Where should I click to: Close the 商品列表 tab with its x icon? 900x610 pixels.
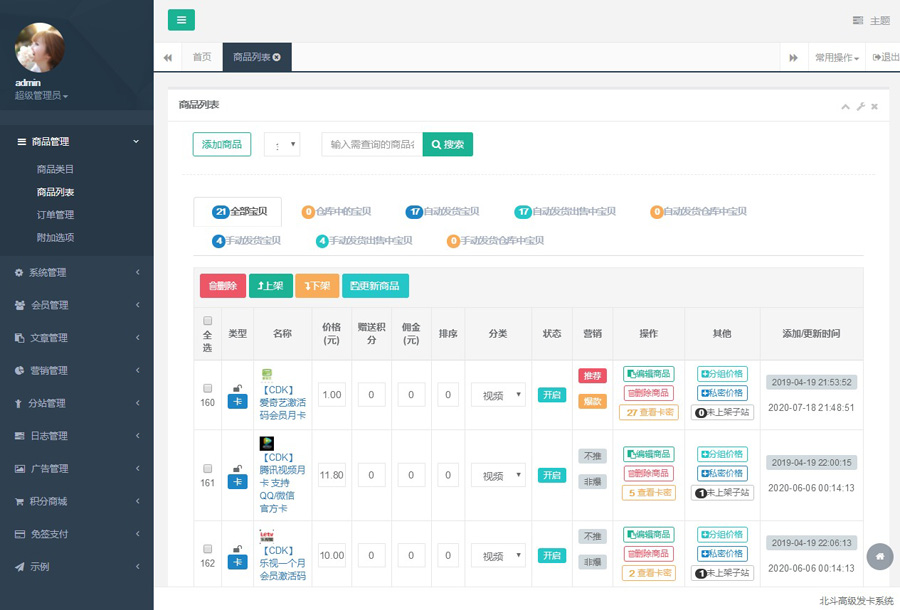click(276, 58)
